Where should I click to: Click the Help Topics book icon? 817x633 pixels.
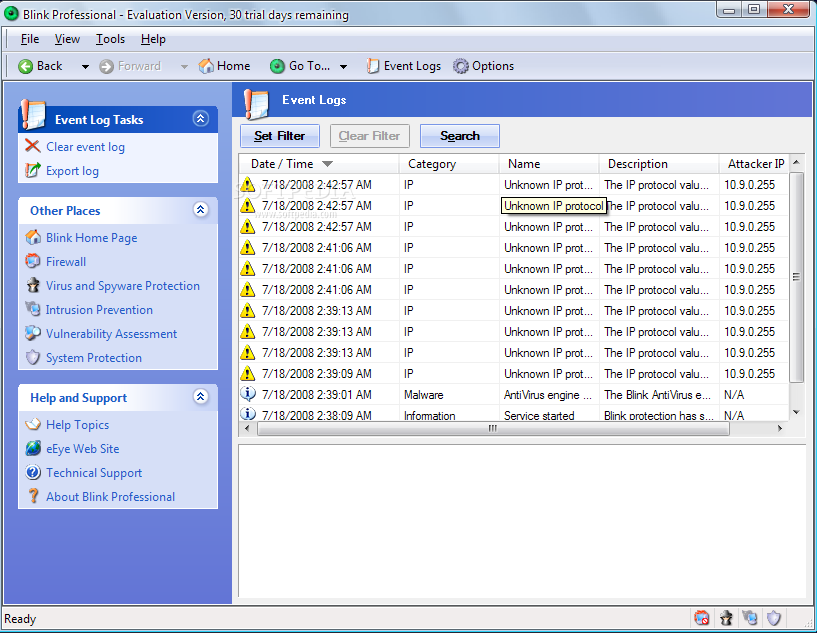(x=33, y=424)
